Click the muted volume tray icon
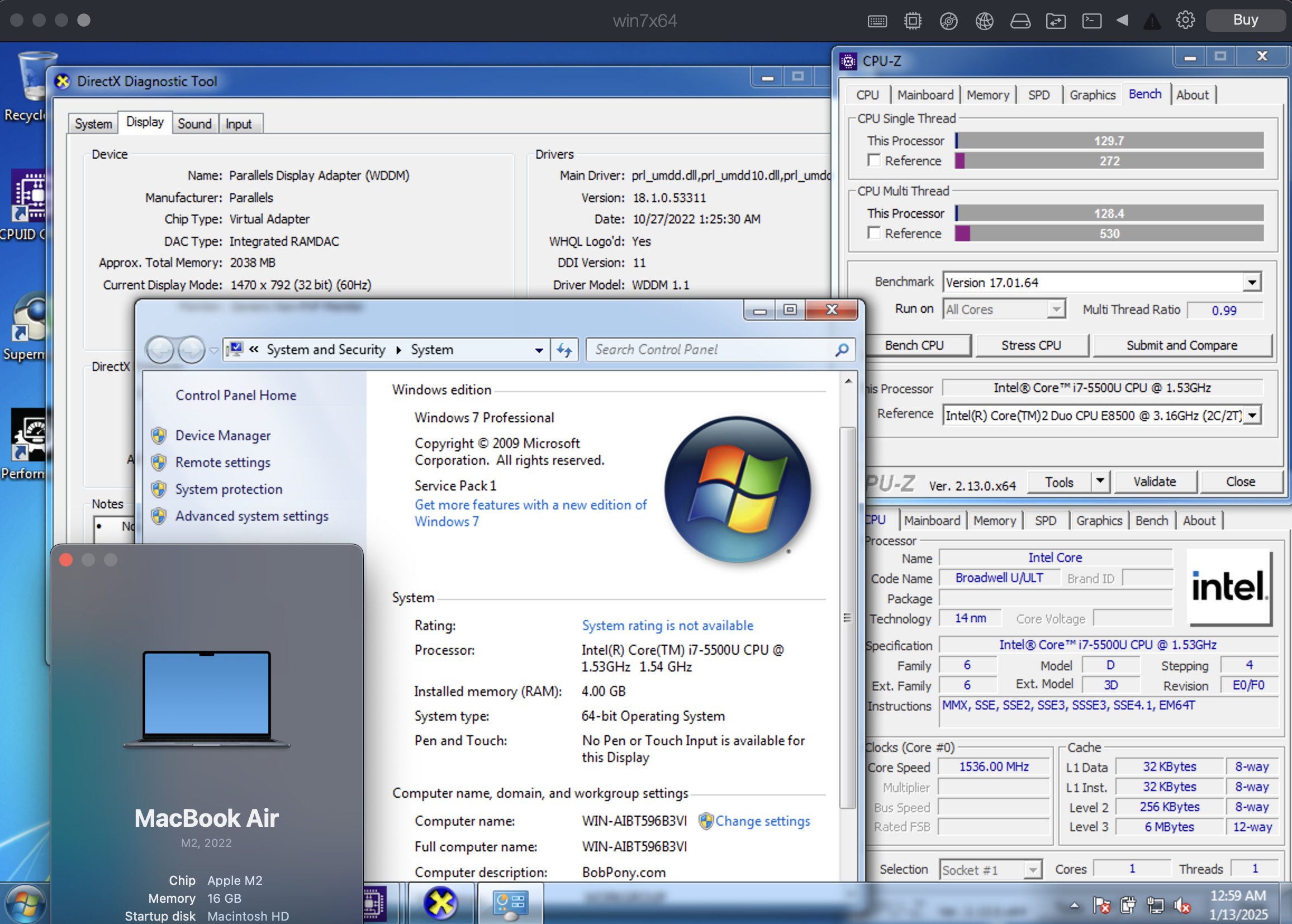Screen dimensions: 1292x924 point(1182,905)
